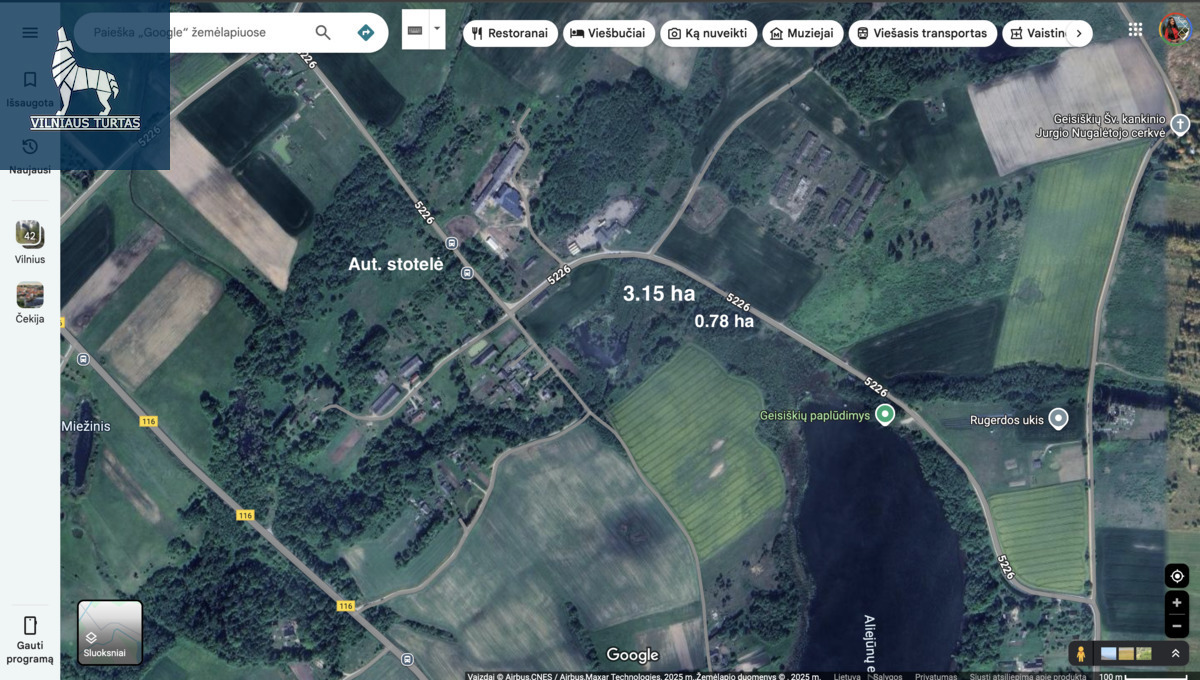Expand the keyboard input tools dropdown arrow
The width and height of the screenshot is (1200, 680).
coord(437,29)
